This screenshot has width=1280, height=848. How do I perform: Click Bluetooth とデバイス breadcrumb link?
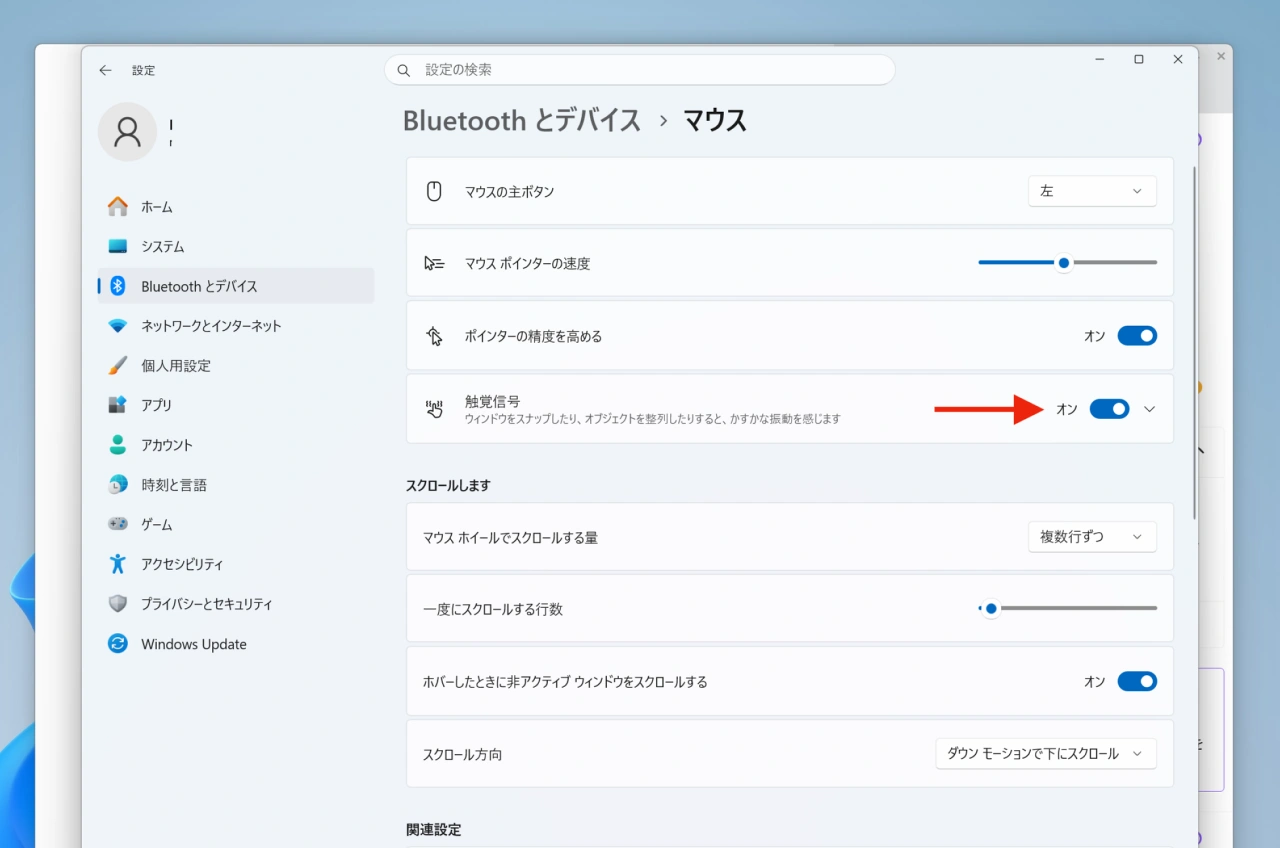tap(521, 121)
